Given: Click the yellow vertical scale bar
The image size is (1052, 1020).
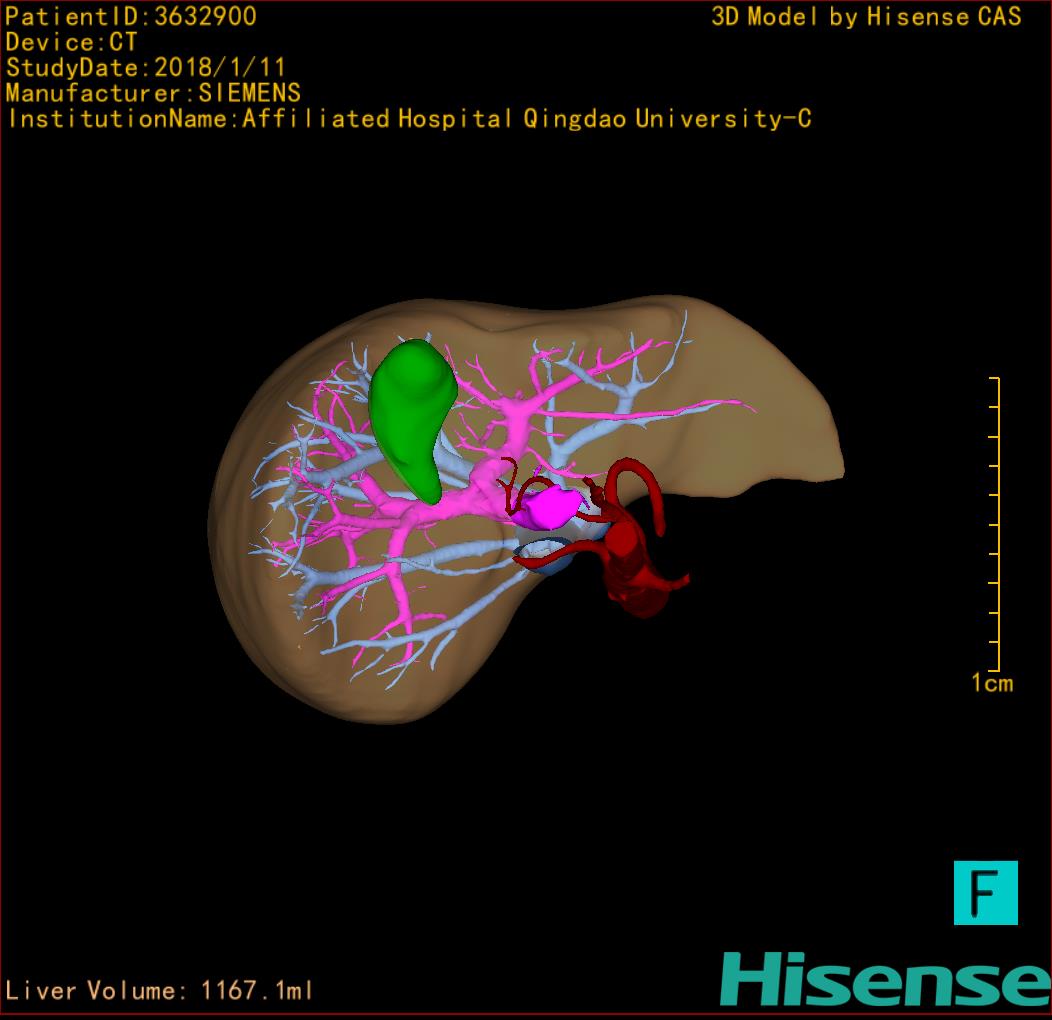Looking at the screenshot, I should pos(997,525).
